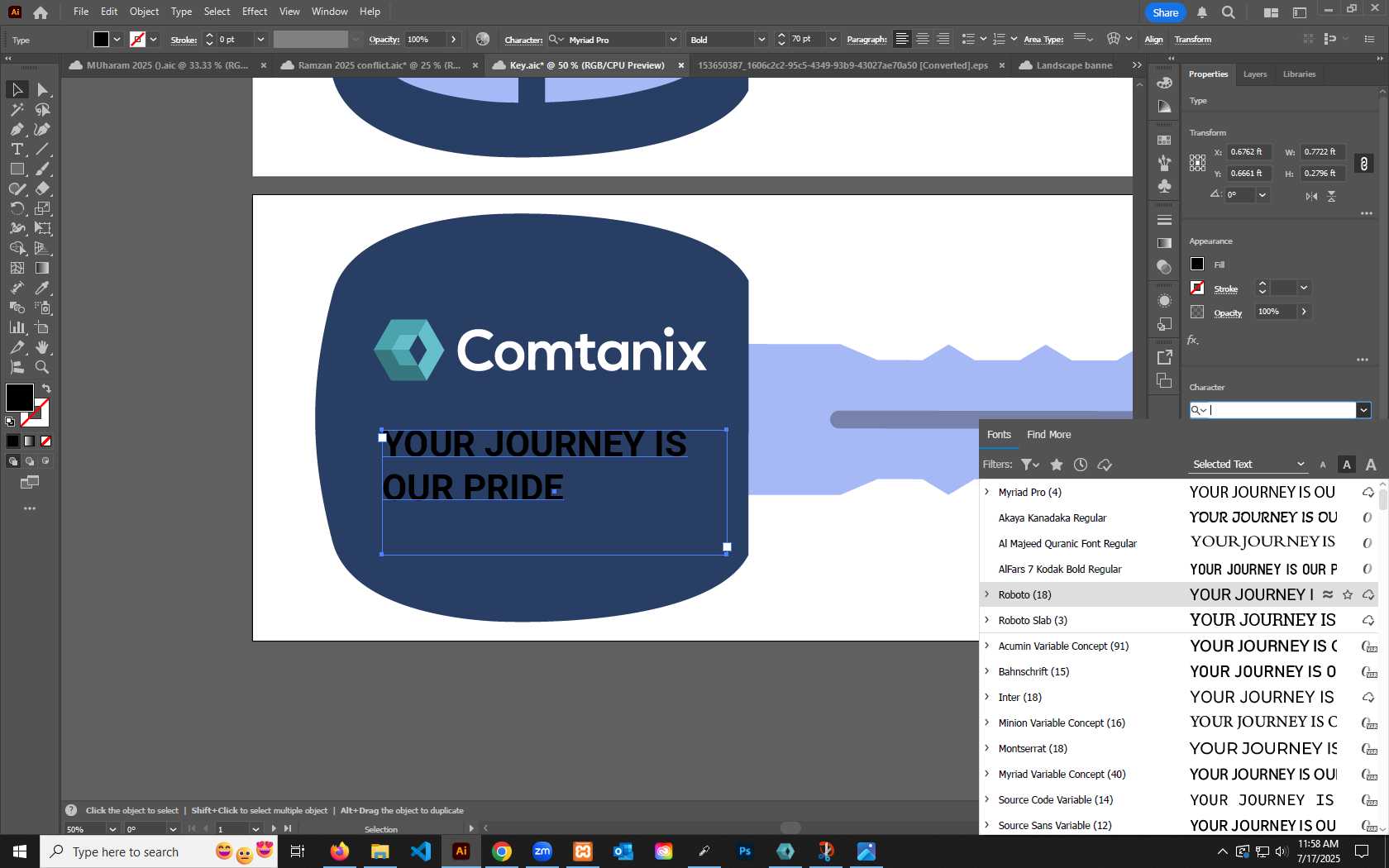The height and width of the screenshot is (868, 1389).
Task: Choose the Column Graph tool
Action: (x=17, y=327)
